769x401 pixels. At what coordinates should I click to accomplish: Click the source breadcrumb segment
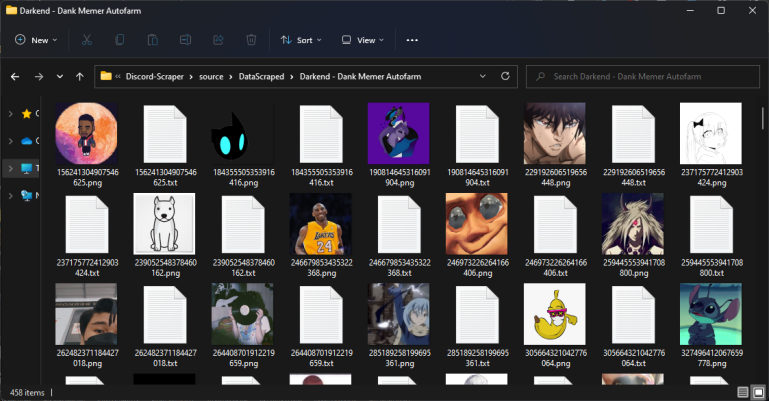[x=211, y=76]
